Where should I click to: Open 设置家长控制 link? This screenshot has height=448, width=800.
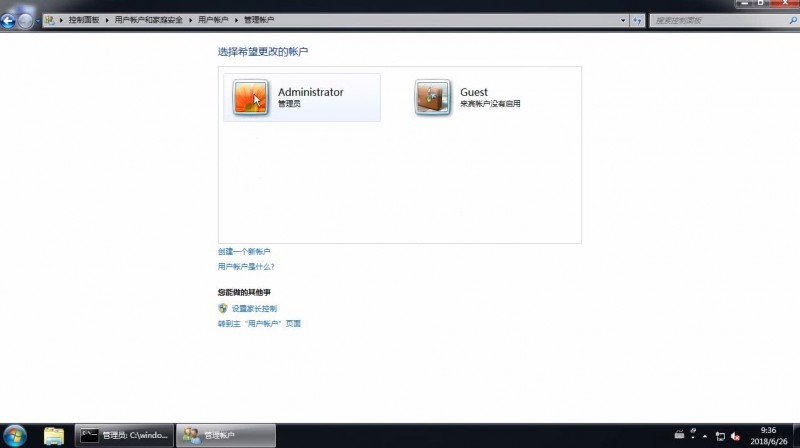tap(254, 308)
